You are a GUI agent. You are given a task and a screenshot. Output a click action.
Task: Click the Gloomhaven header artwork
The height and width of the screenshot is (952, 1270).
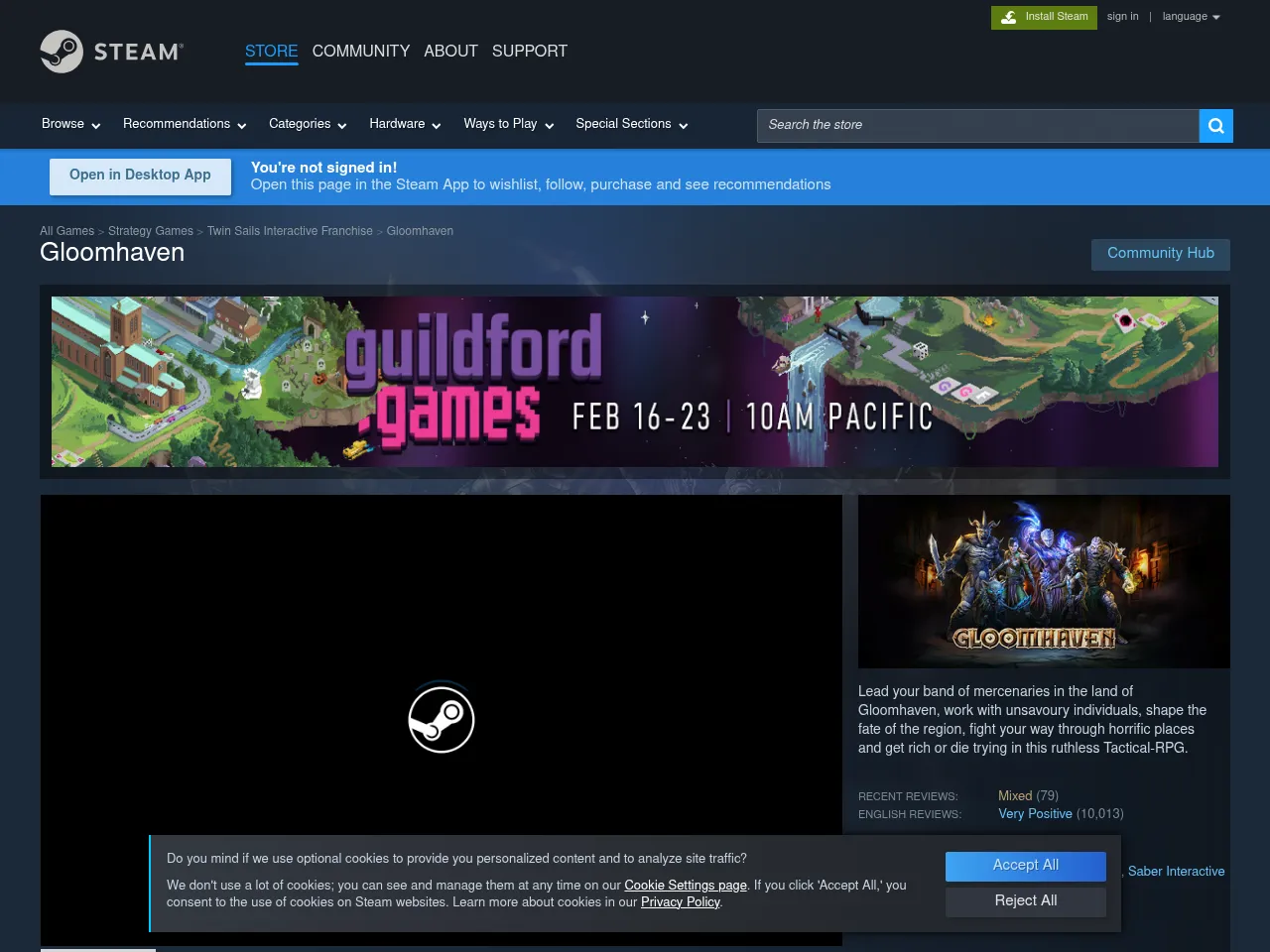tap(1044, 581)
